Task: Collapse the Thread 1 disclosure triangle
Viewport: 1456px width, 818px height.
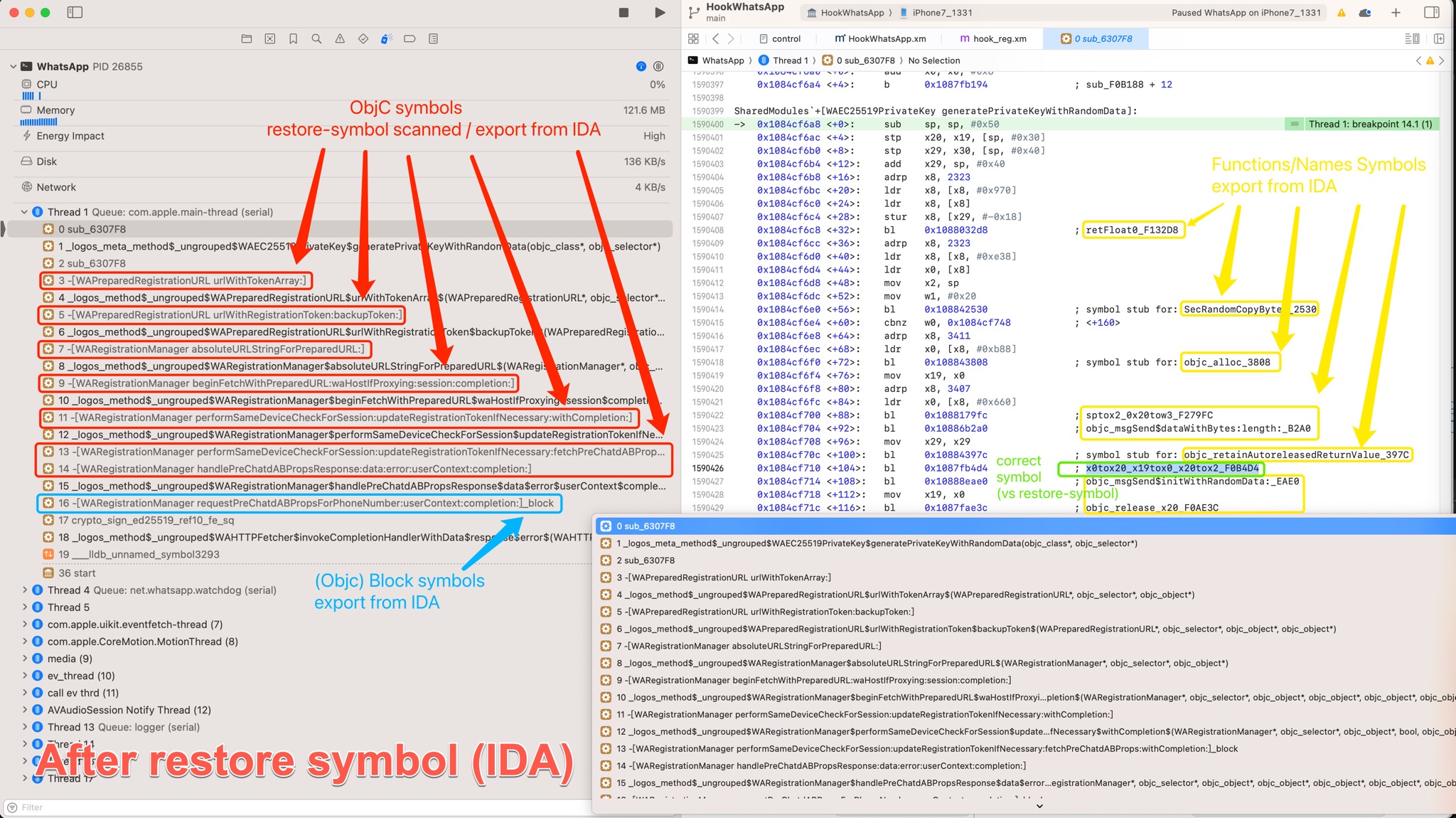Action: [24, 212]
